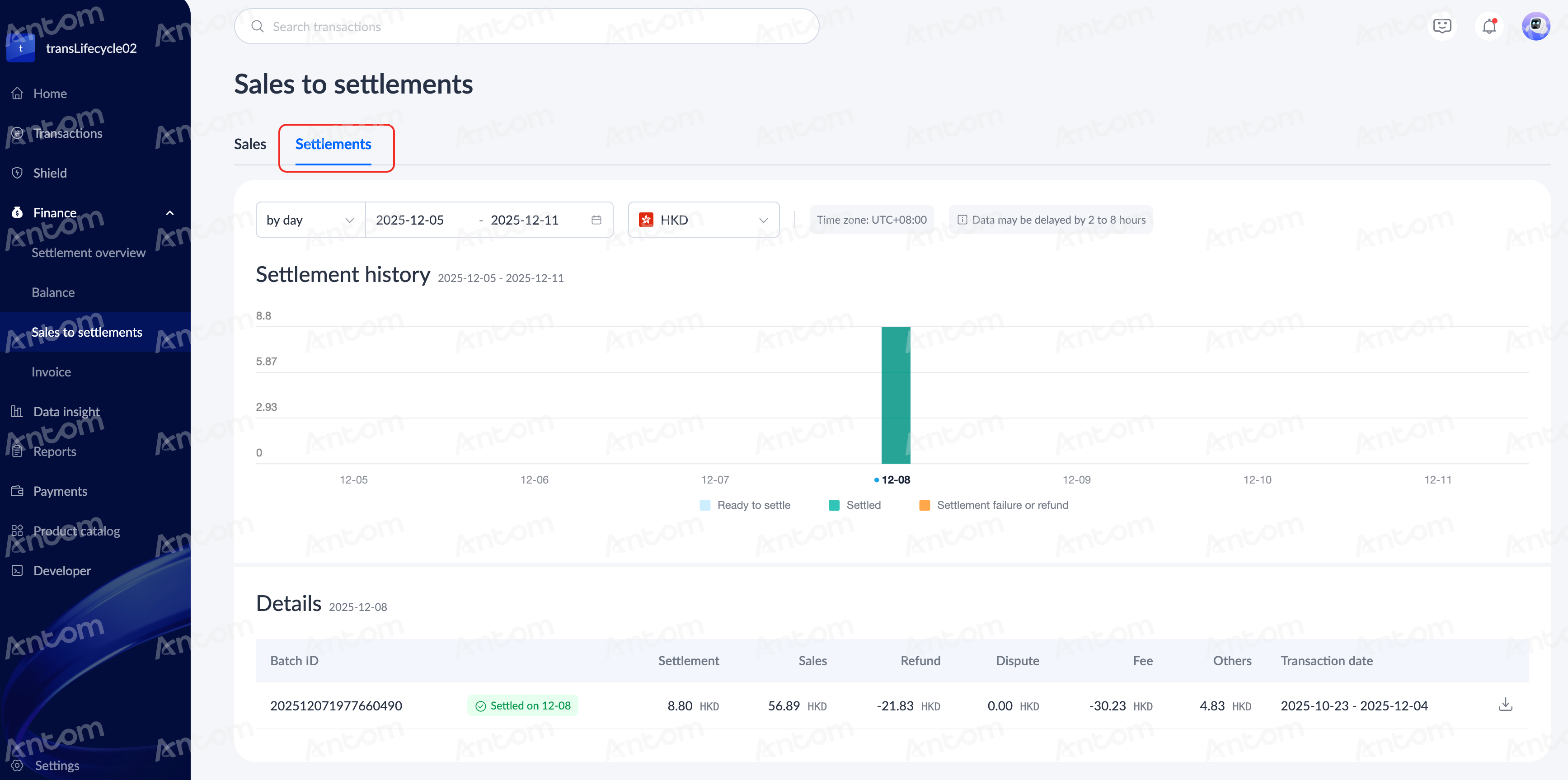1568x780 pixels.
Task: Click the Batch ID column header
Action: click(x=294, y=661)
